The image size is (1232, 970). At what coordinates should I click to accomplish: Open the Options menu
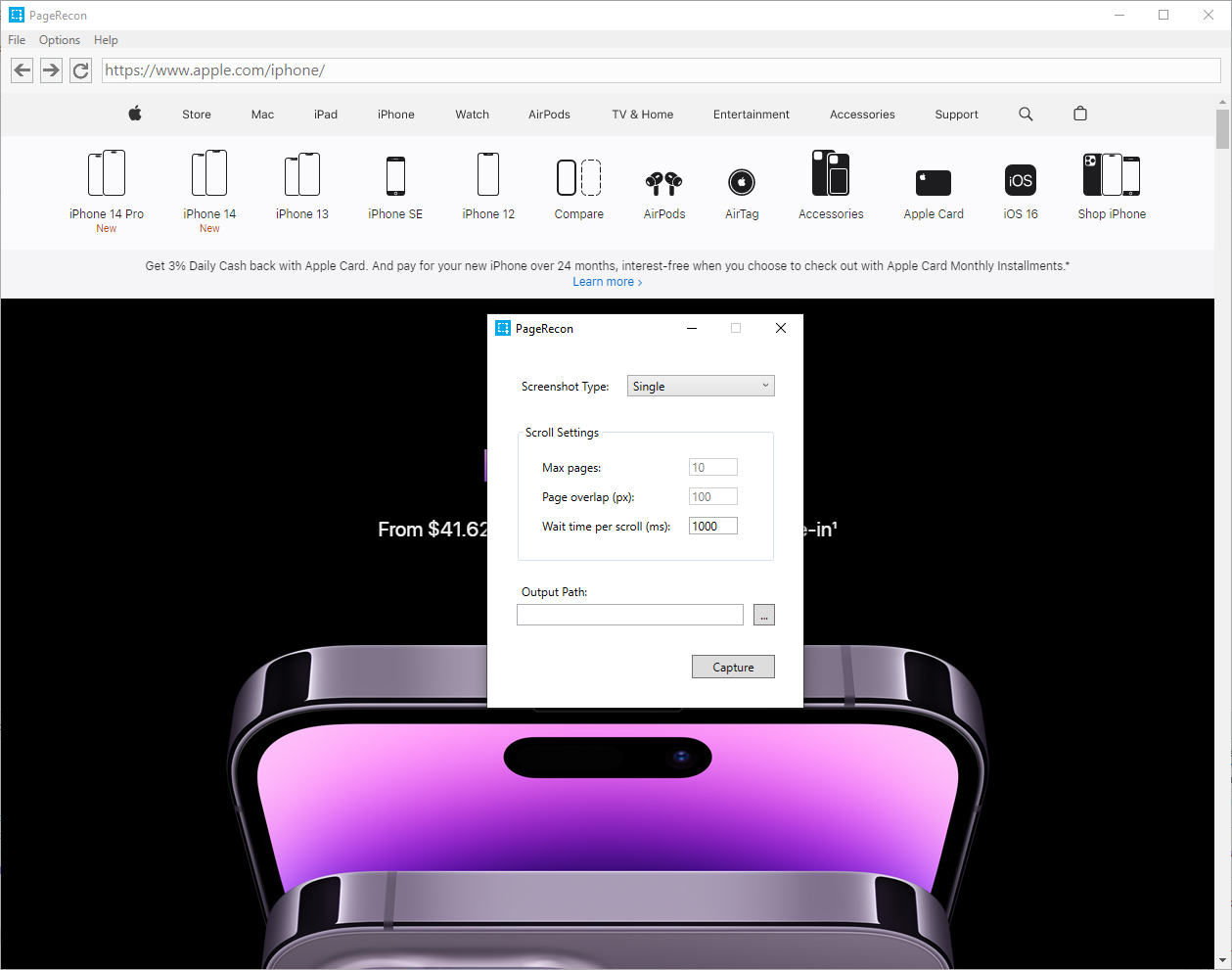(x=60, y=40)
